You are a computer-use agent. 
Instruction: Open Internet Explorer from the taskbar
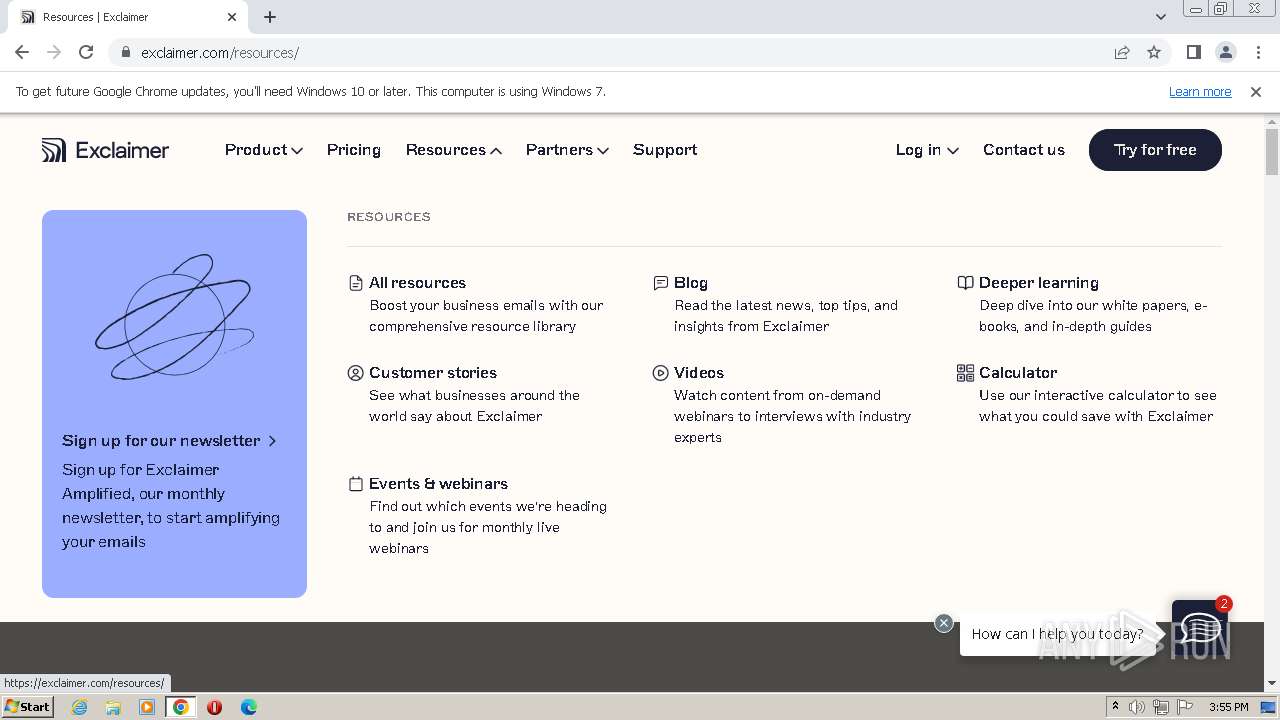click(x=80, y=707)
